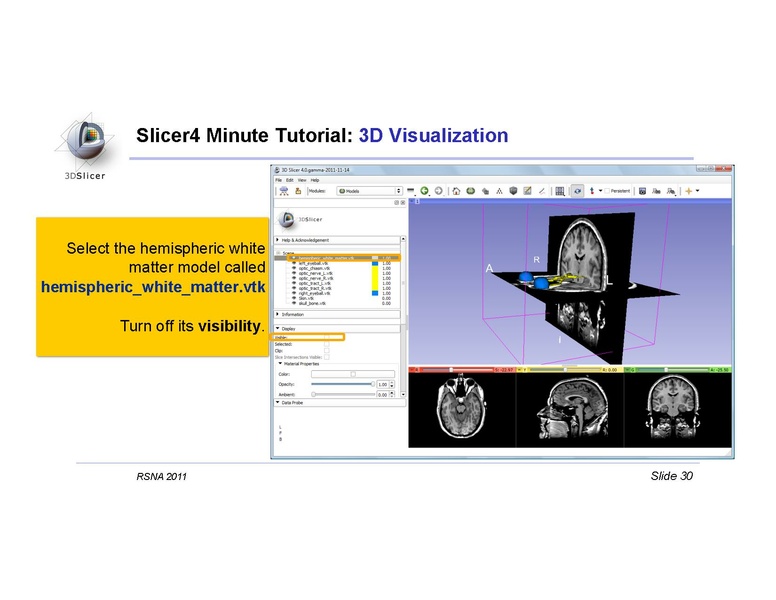Collapse the Material Properties group
The height and width of the screenshot is (600, 776).
tap(299, 364)
